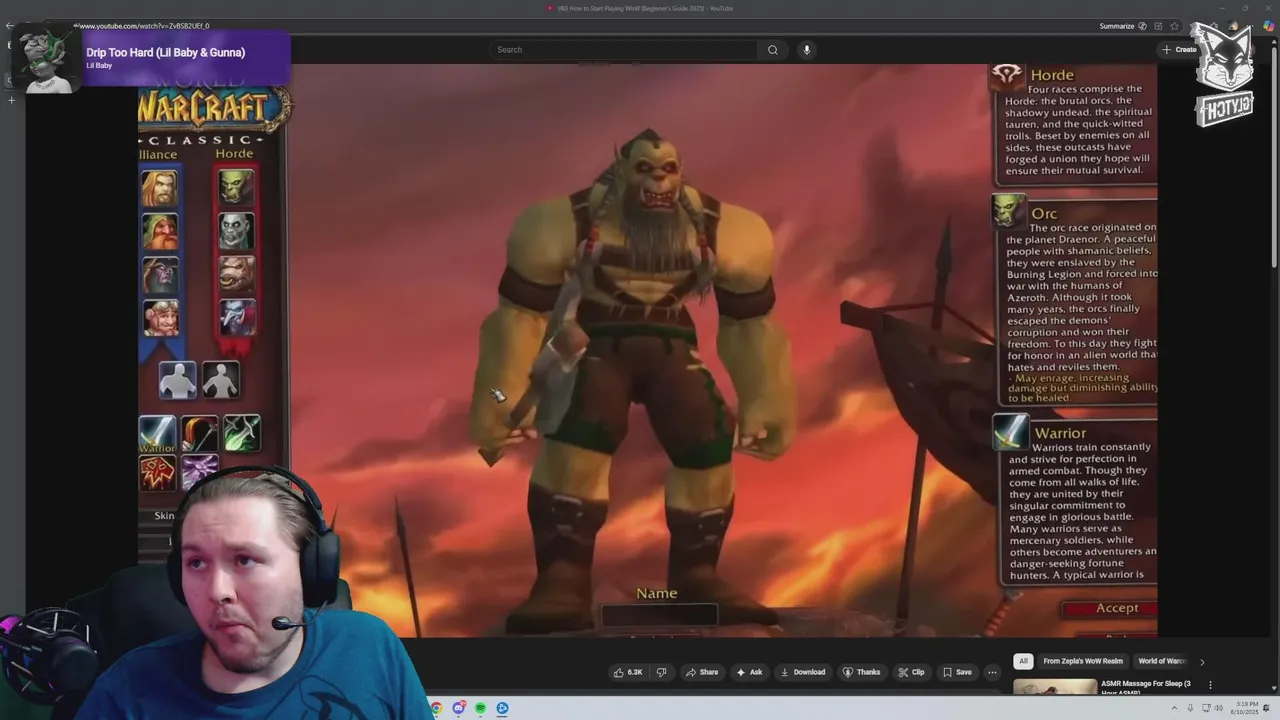Viewport: 1280px width, 720px height.
Task: Open the YouTube Create button
Action: point(1179,50)
